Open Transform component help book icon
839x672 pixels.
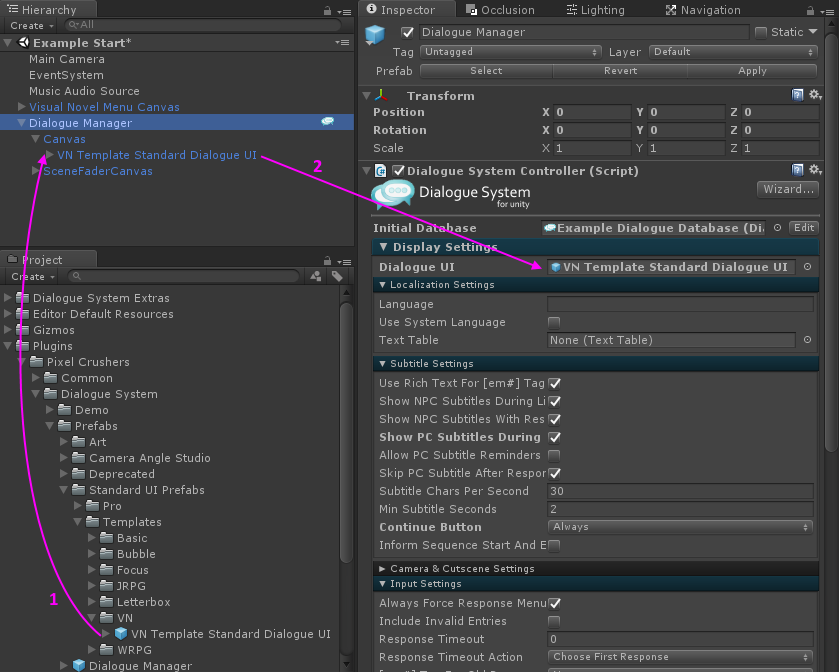797,95
